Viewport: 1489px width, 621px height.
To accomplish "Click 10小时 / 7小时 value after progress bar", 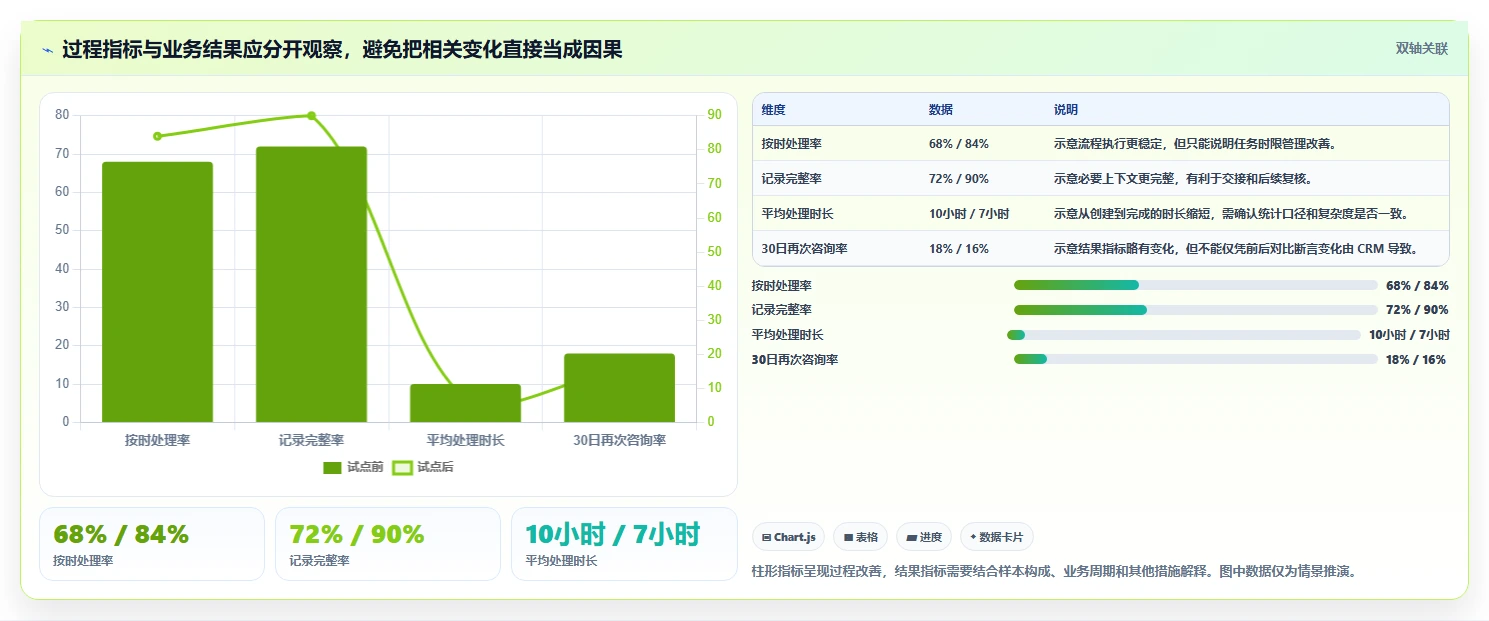I will tap(1409, 335).
